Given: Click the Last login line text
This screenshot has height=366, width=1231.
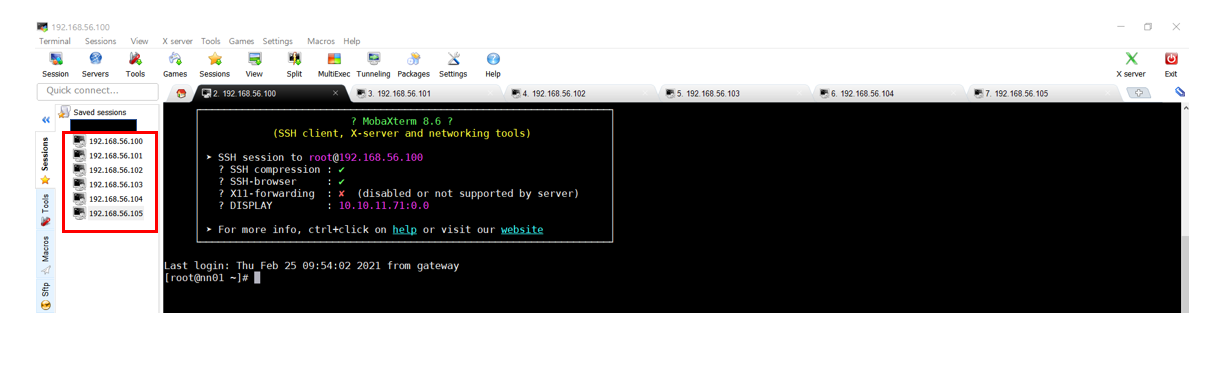Looking at the screenshot, I should click(311, 266).
